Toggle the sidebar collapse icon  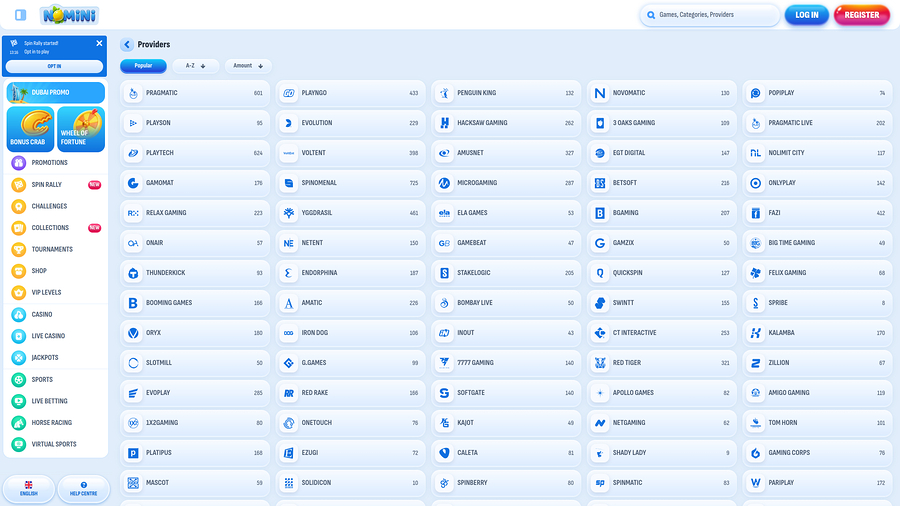(20, 15)
